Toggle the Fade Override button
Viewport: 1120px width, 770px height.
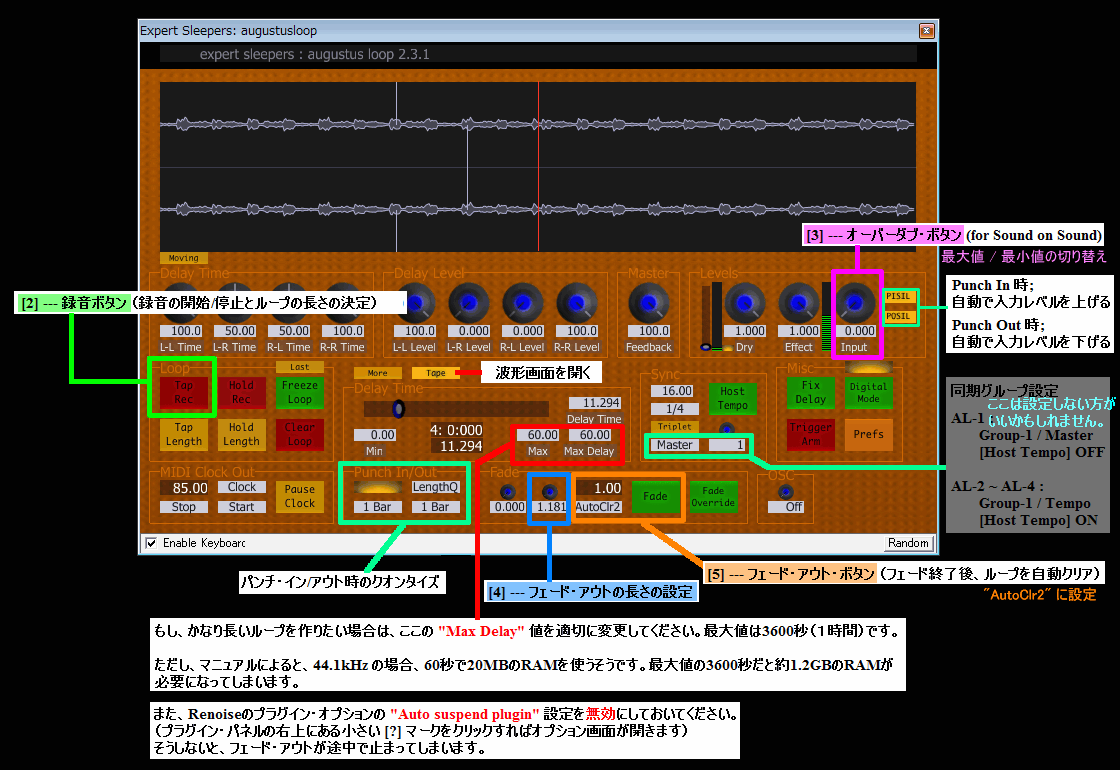click(x=713, y=496)
